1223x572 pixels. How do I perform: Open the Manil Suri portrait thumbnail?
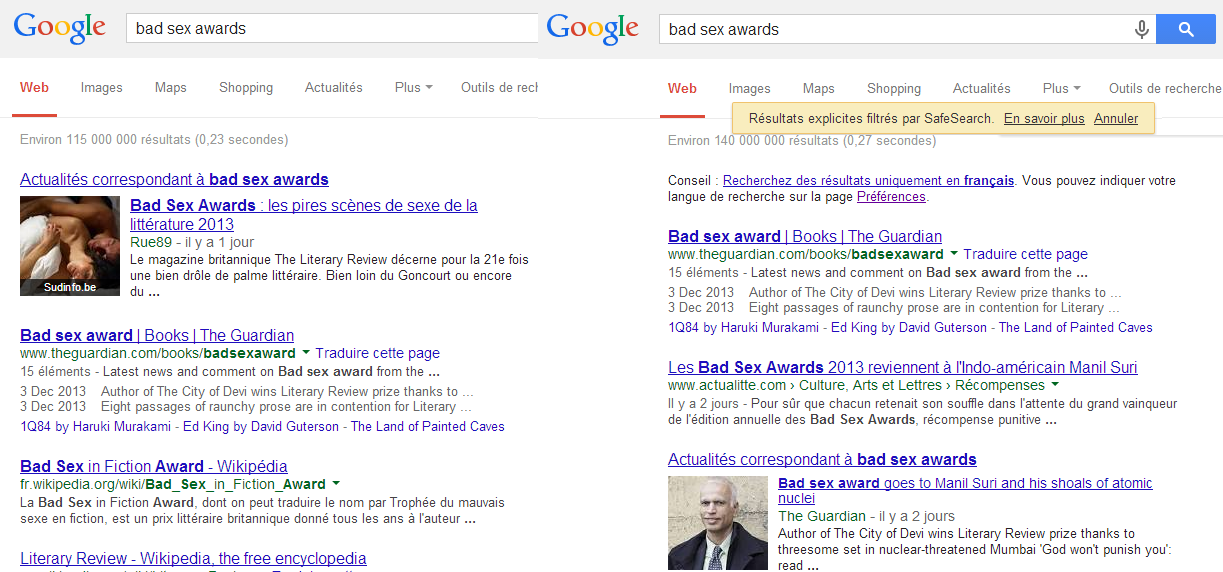coord(717,523)
